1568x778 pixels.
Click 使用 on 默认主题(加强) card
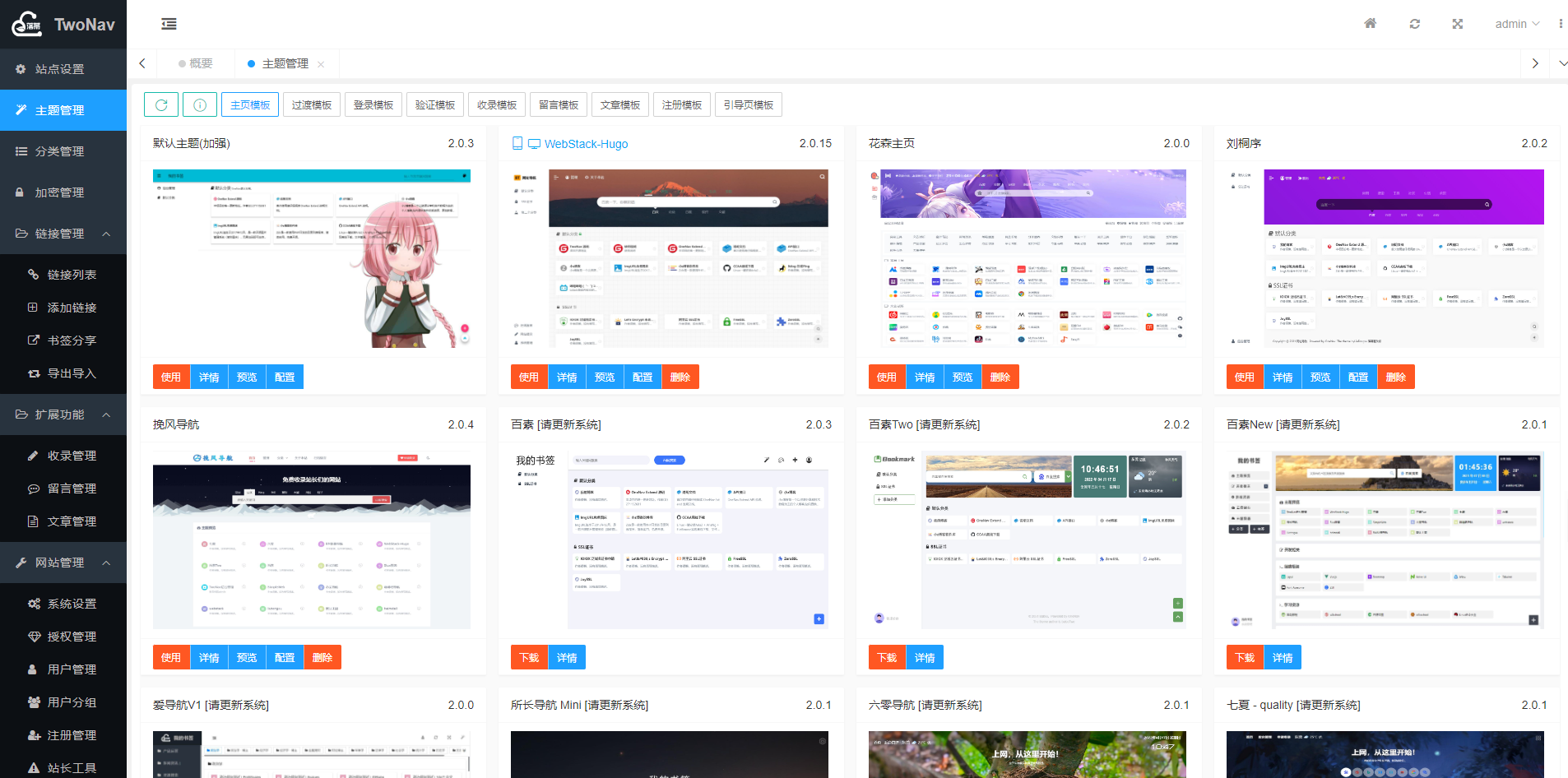coord(171,377)
